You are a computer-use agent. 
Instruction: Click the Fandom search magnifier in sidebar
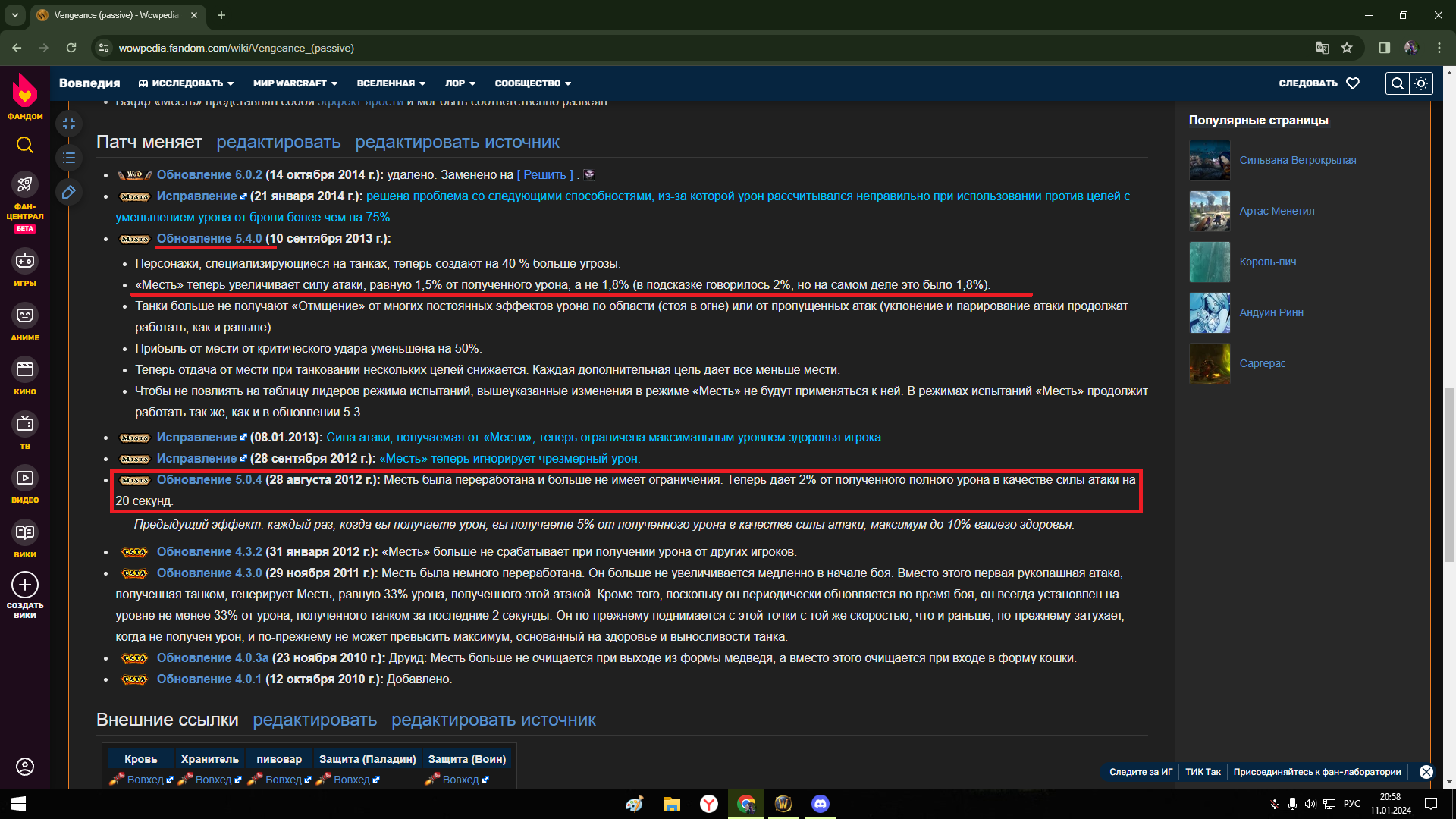click(x=25, y=145)
